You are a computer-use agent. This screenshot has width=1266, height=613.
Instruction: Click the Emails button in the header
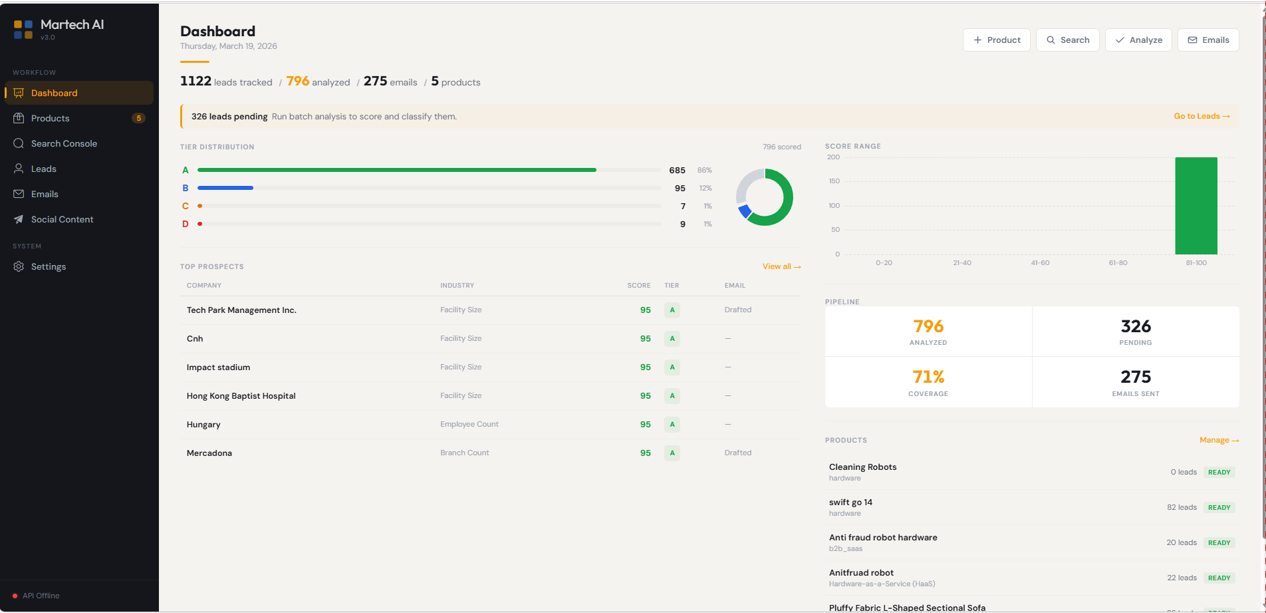coord(1208,40)
